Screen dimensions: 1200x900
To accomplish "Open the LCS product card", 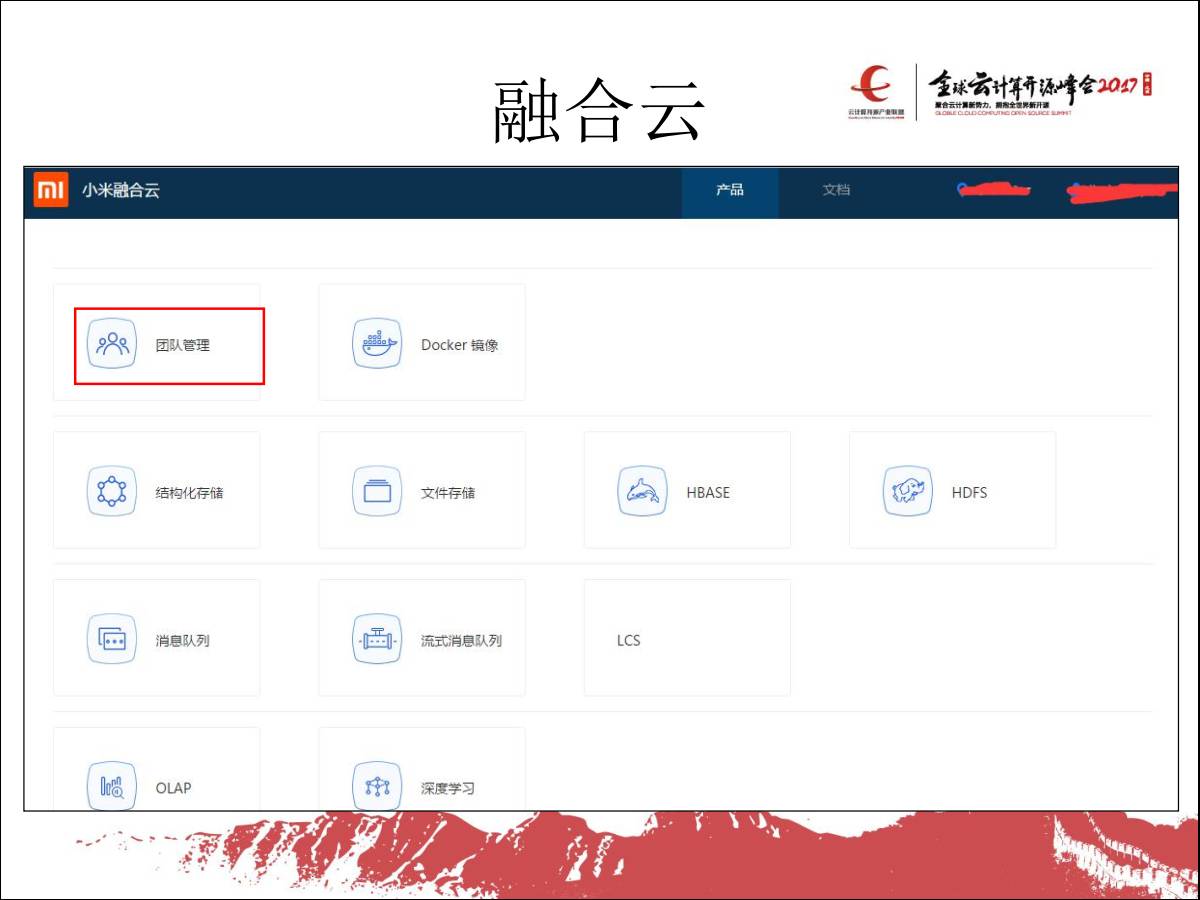I will (687, 638).
